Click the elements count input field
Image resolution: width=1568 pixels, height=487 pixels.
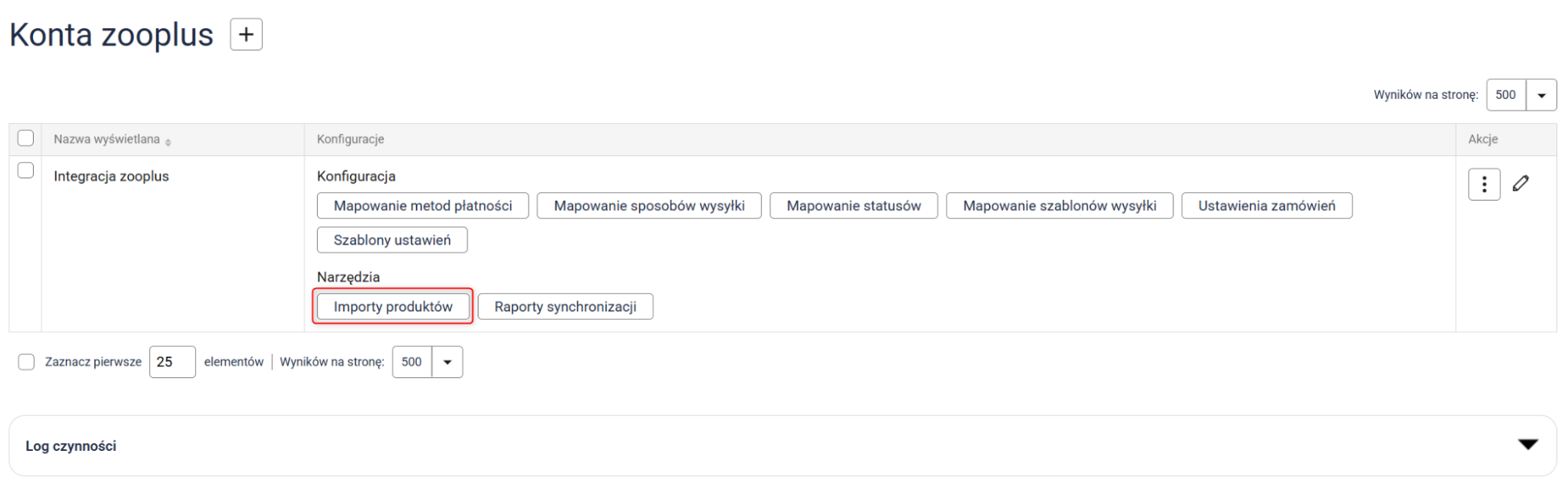click(x=172, y=362)
